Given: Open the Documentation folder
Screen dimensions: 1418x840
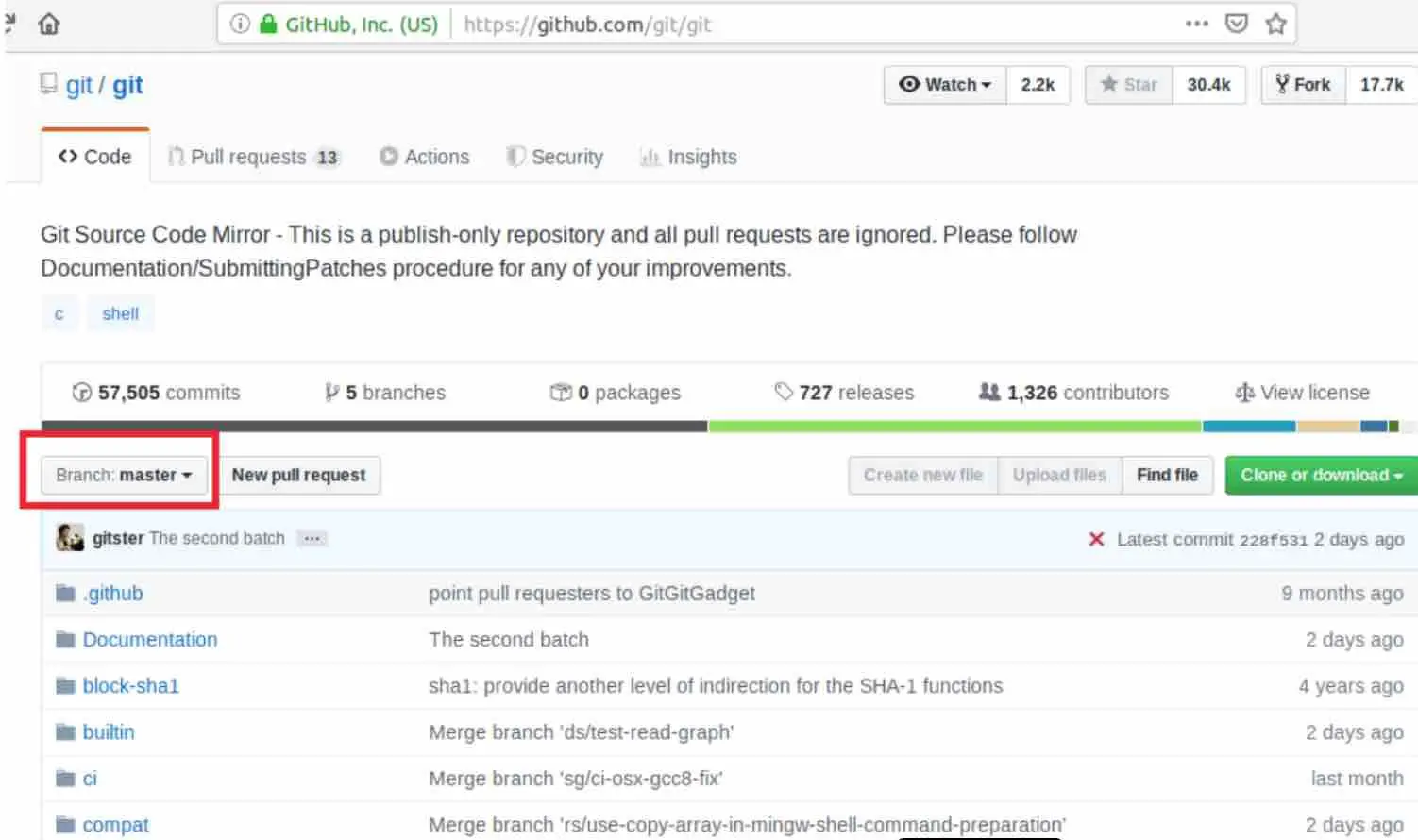Looking at the screenshot, I should 150,639.
